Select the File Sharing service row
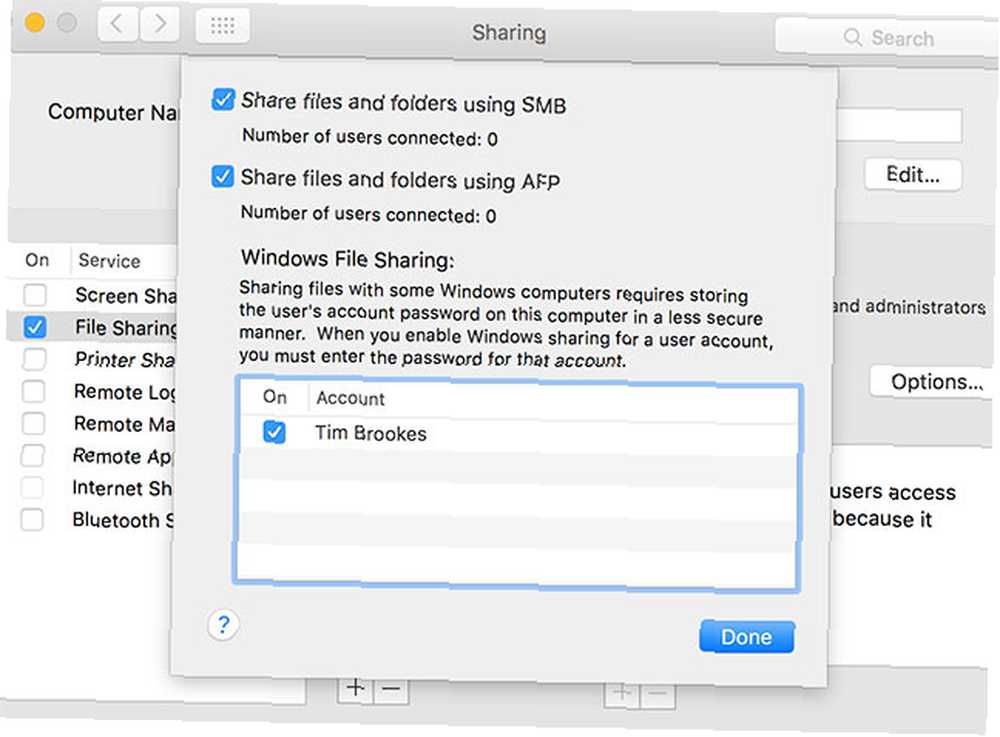1000x737 pixels. (94, 327)
